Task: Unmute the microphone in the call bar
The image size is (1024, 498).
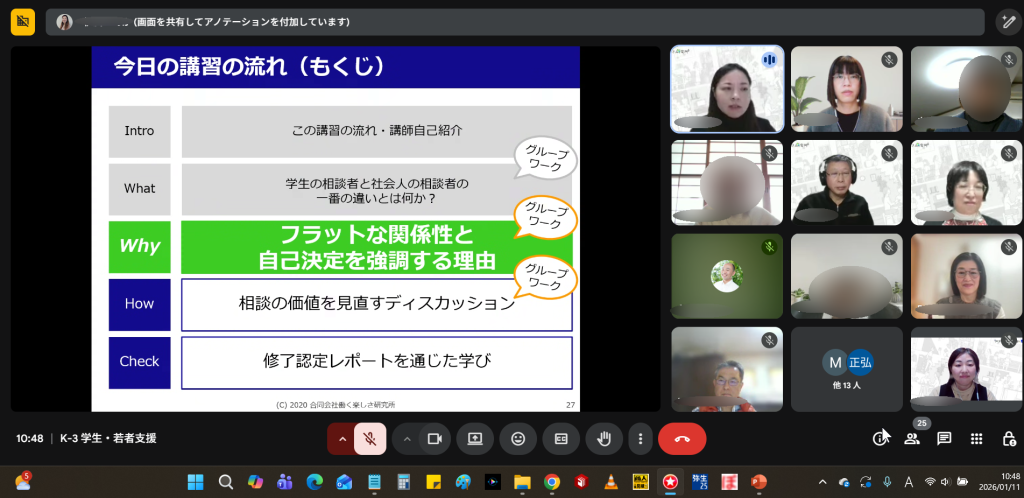Action: pyautogui.click(x=370, y=438)
